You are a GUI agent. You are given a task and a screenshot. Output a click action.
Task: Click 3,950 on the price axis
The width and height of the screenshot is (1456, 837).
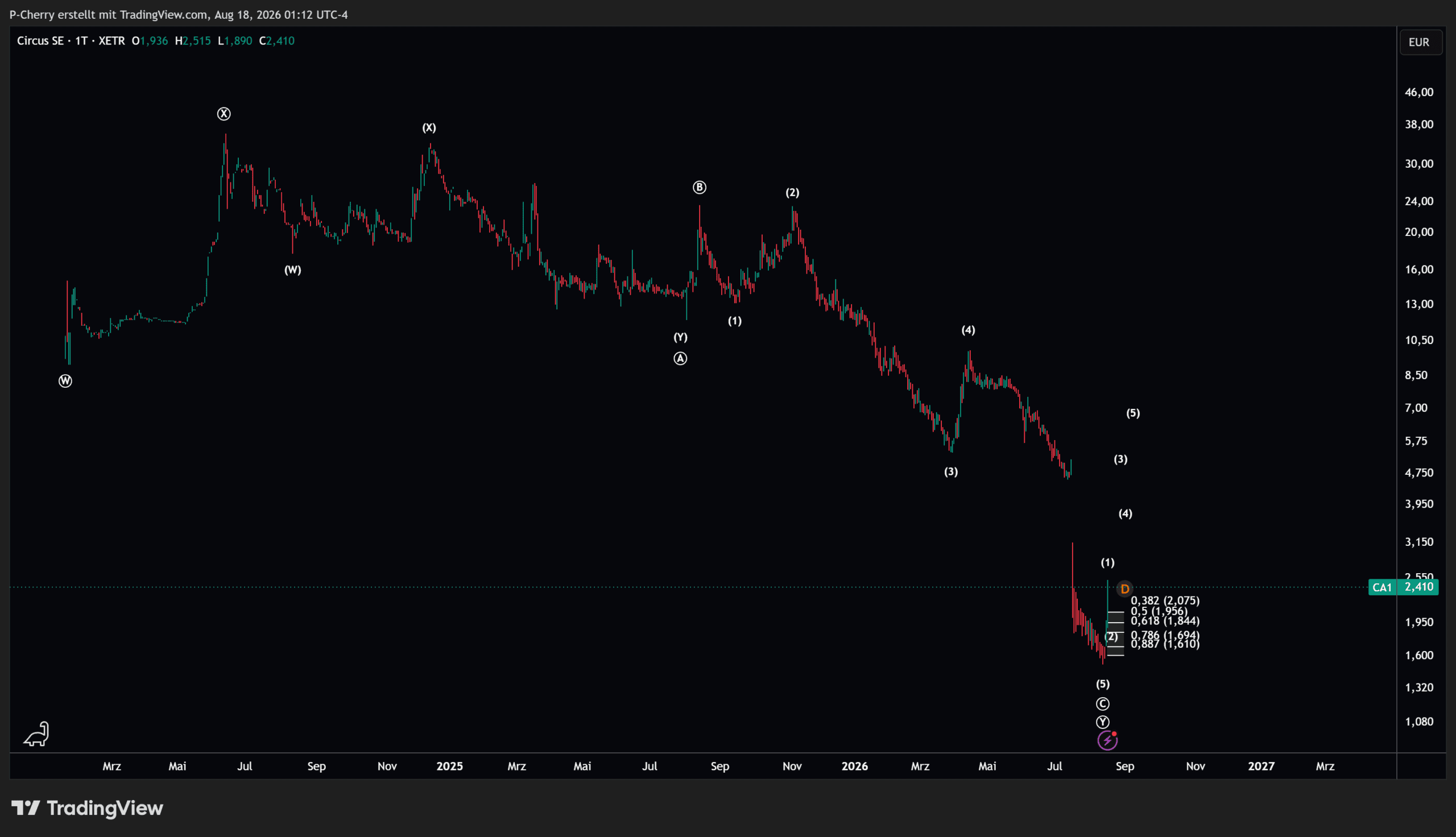tap(1418, 504)
